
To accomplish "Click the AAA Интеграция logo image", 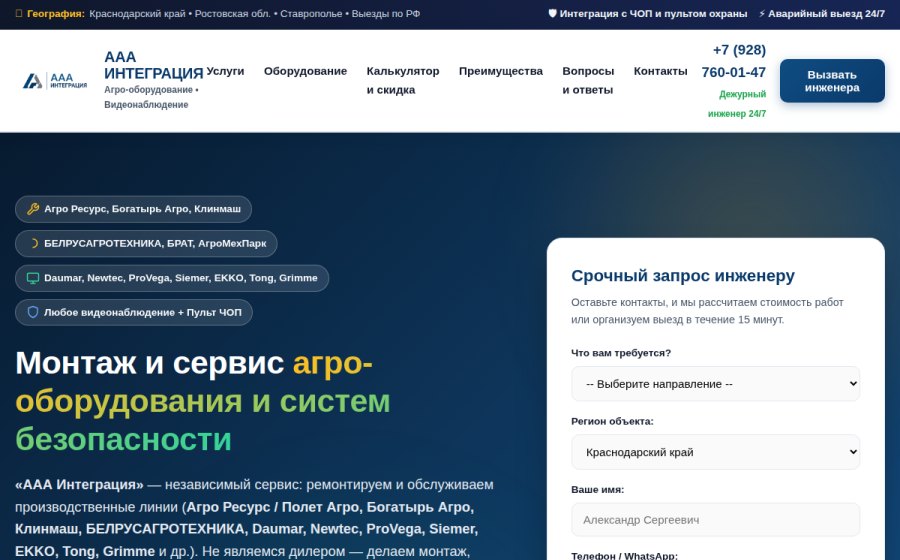I will click(x=55, y=81).
